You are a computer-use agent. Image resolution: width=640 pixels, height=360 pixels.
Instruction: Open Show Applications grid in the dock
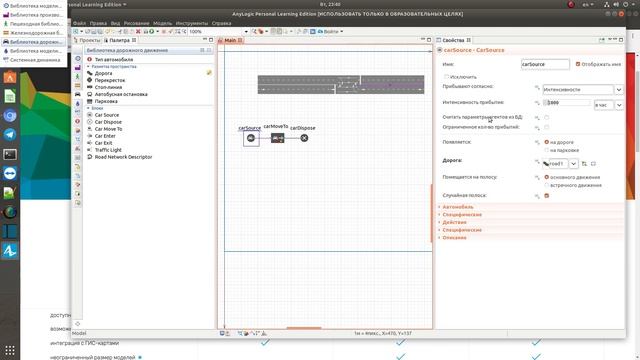click(10, 350)
